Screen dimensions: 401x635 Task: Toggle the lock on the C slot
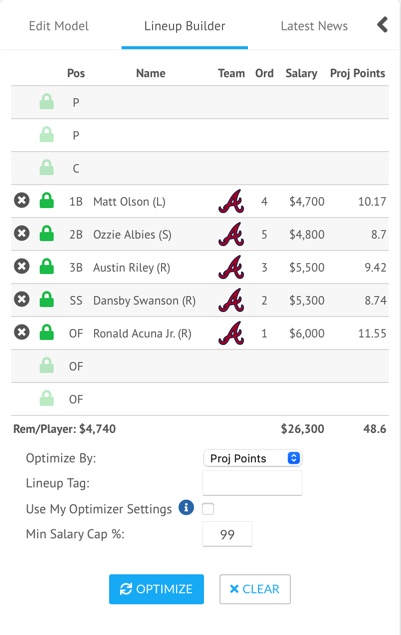(47, 168)
